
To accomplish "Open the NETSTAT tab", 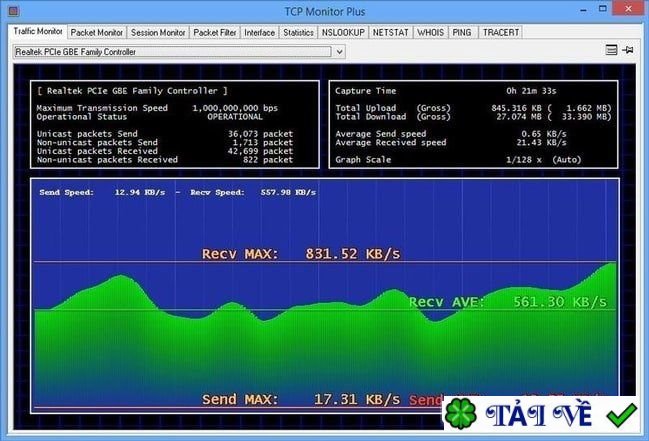I will [x=390, y=32].
